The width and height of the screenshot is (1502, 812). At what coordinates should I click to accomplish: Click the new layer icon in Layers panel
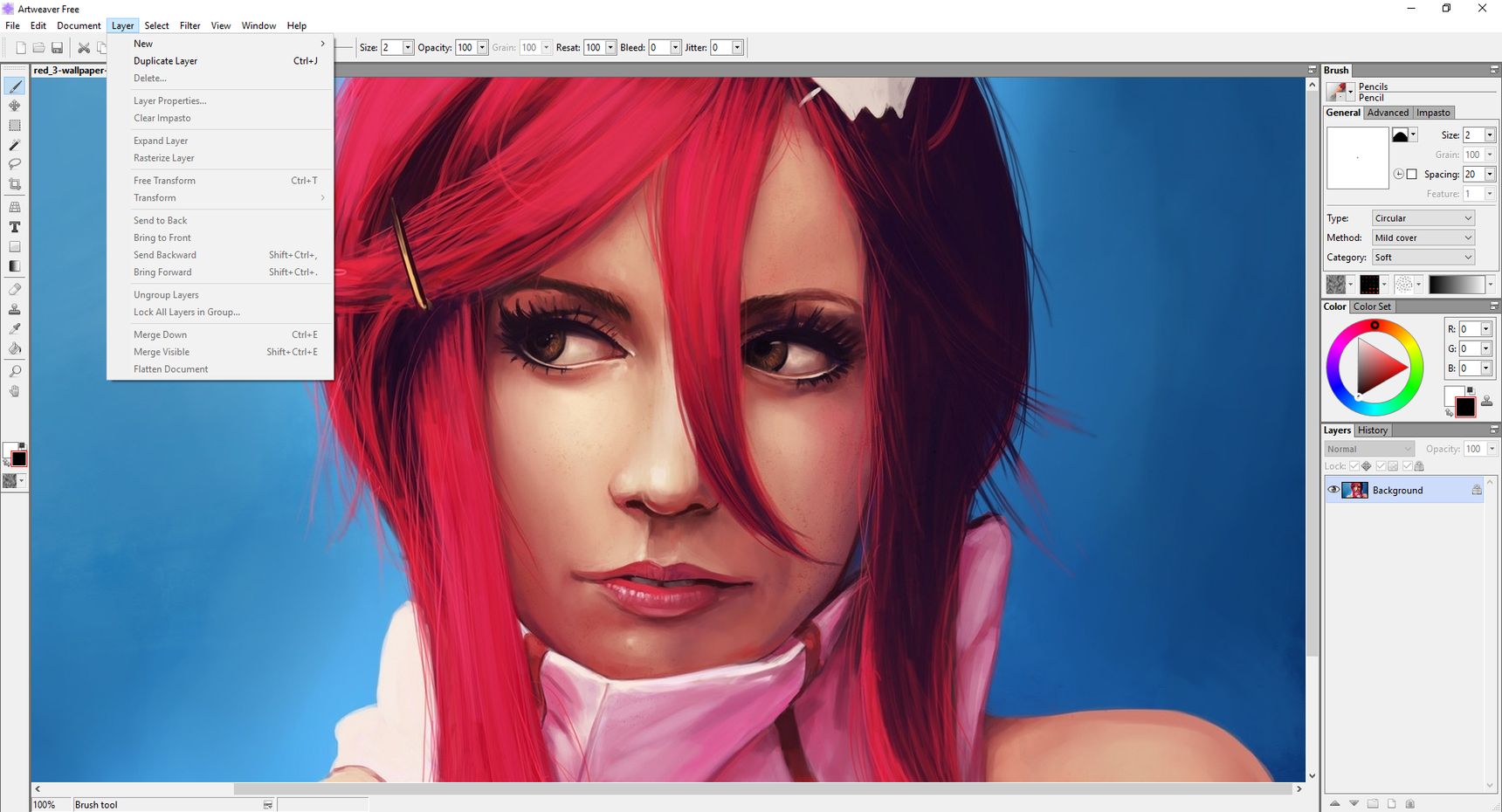pos(1391,803)
